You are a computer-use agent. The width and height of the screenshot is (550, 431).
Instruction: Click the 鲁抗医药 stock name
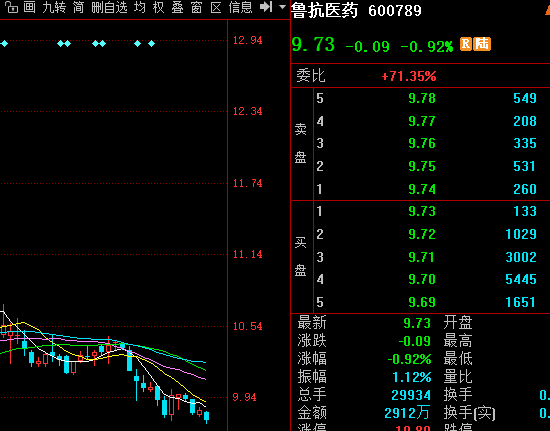click(x=324, y=10)
